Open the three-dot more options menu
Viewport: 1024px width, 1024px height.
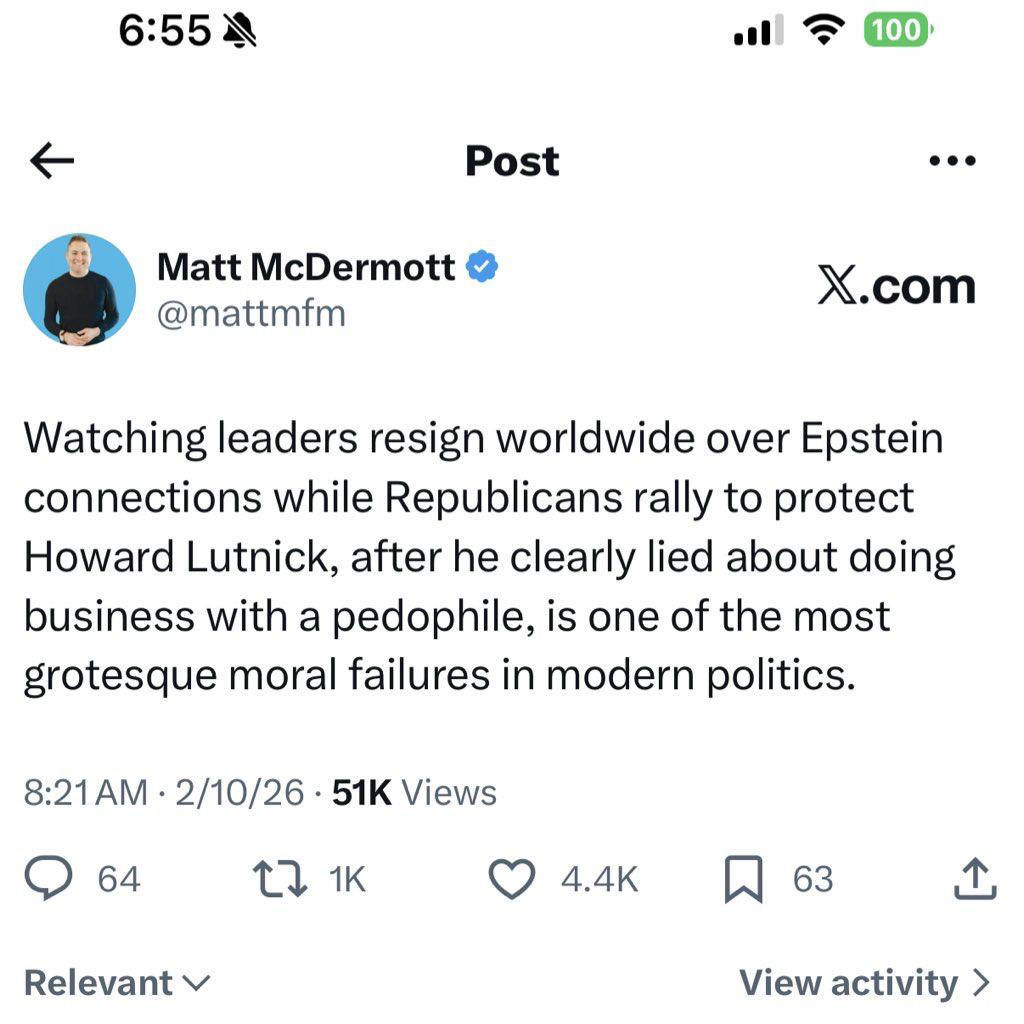(x=951, y=161)
